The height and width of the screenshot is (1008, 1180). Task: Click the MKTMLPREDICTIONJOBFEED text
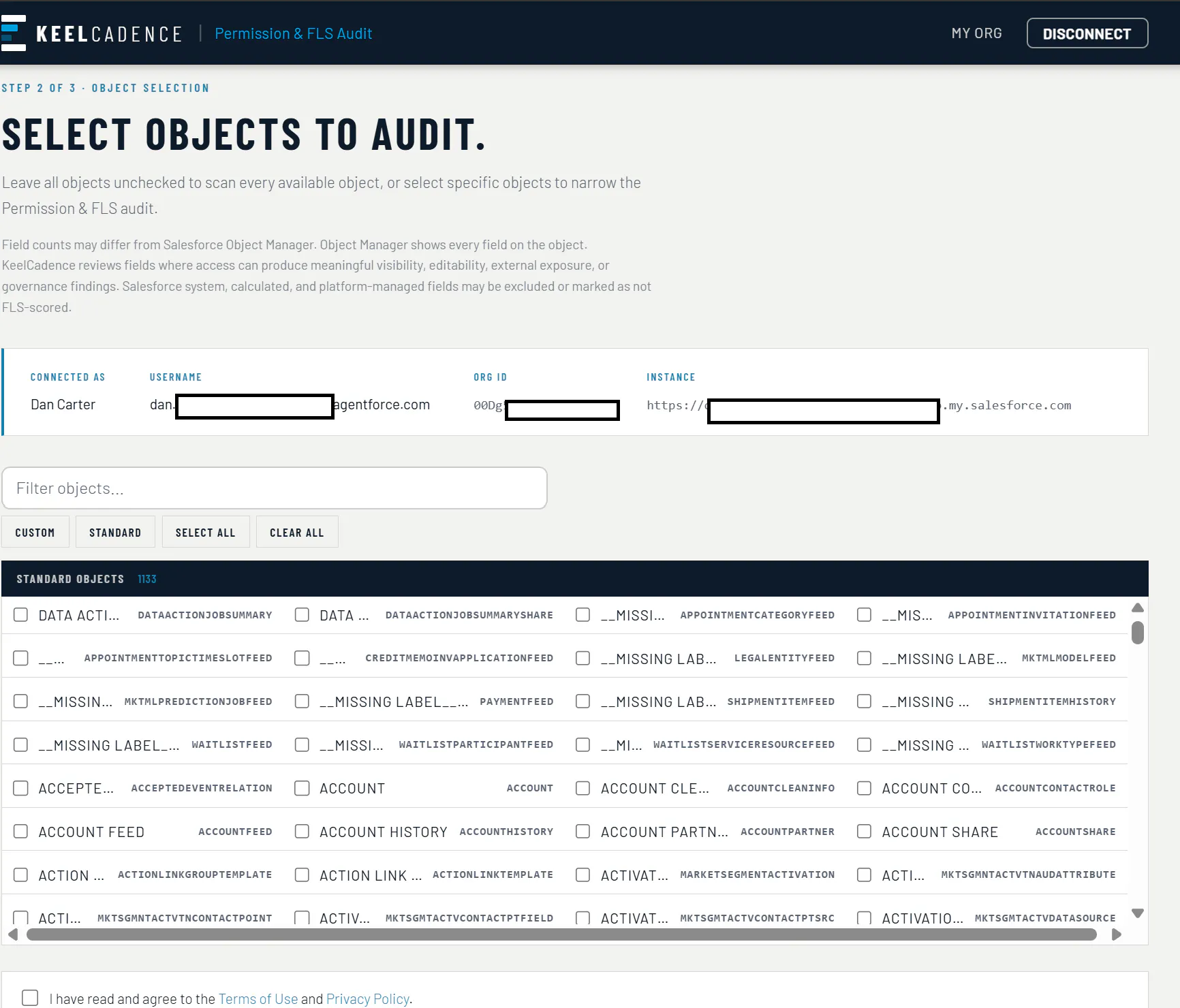point(198,702)
